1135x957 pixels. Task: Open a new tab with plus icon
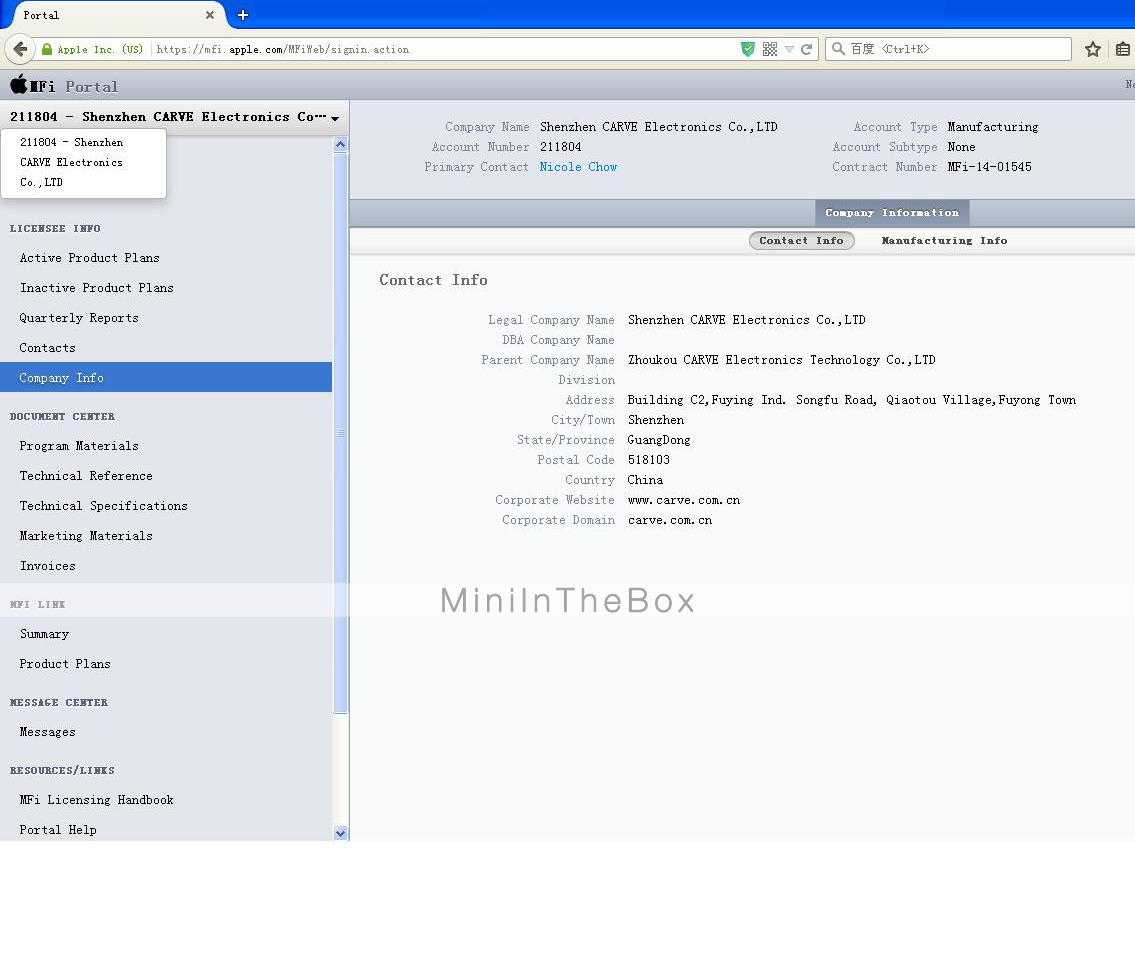243,15
